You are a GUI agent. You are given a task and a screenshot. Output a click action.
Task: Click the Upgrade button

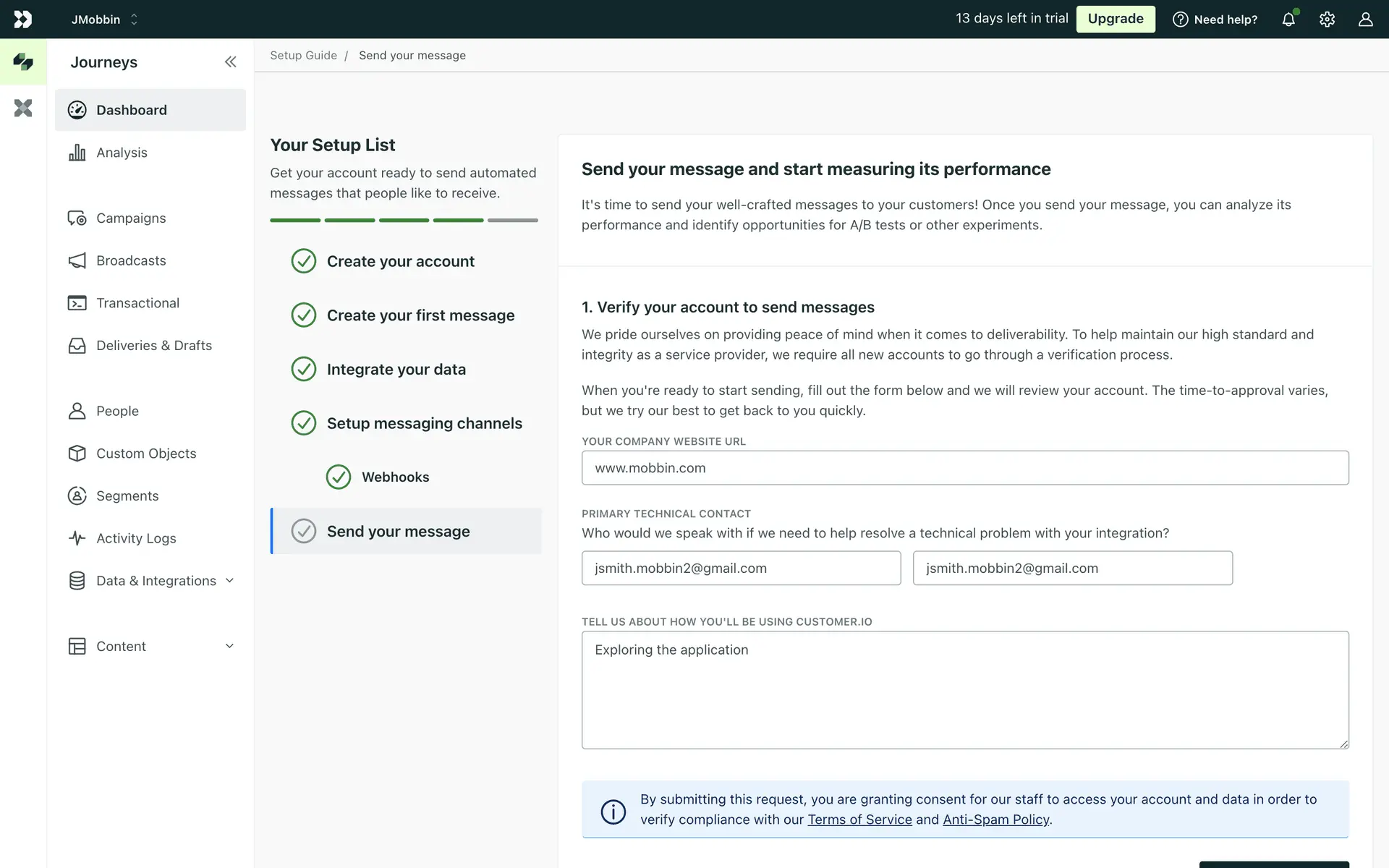click(x=1115, y=20)
